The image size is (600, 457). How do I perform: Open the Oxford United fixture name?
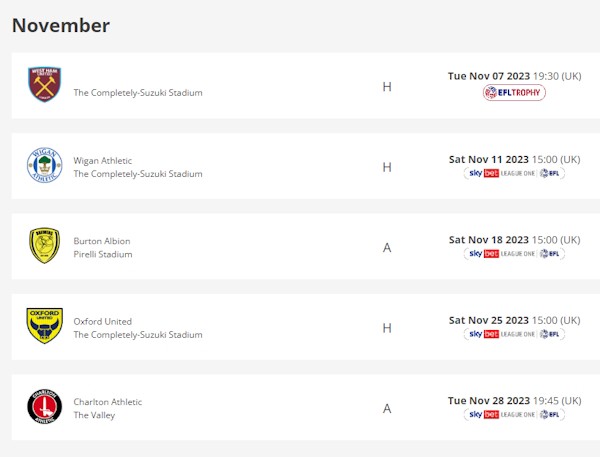102,321
